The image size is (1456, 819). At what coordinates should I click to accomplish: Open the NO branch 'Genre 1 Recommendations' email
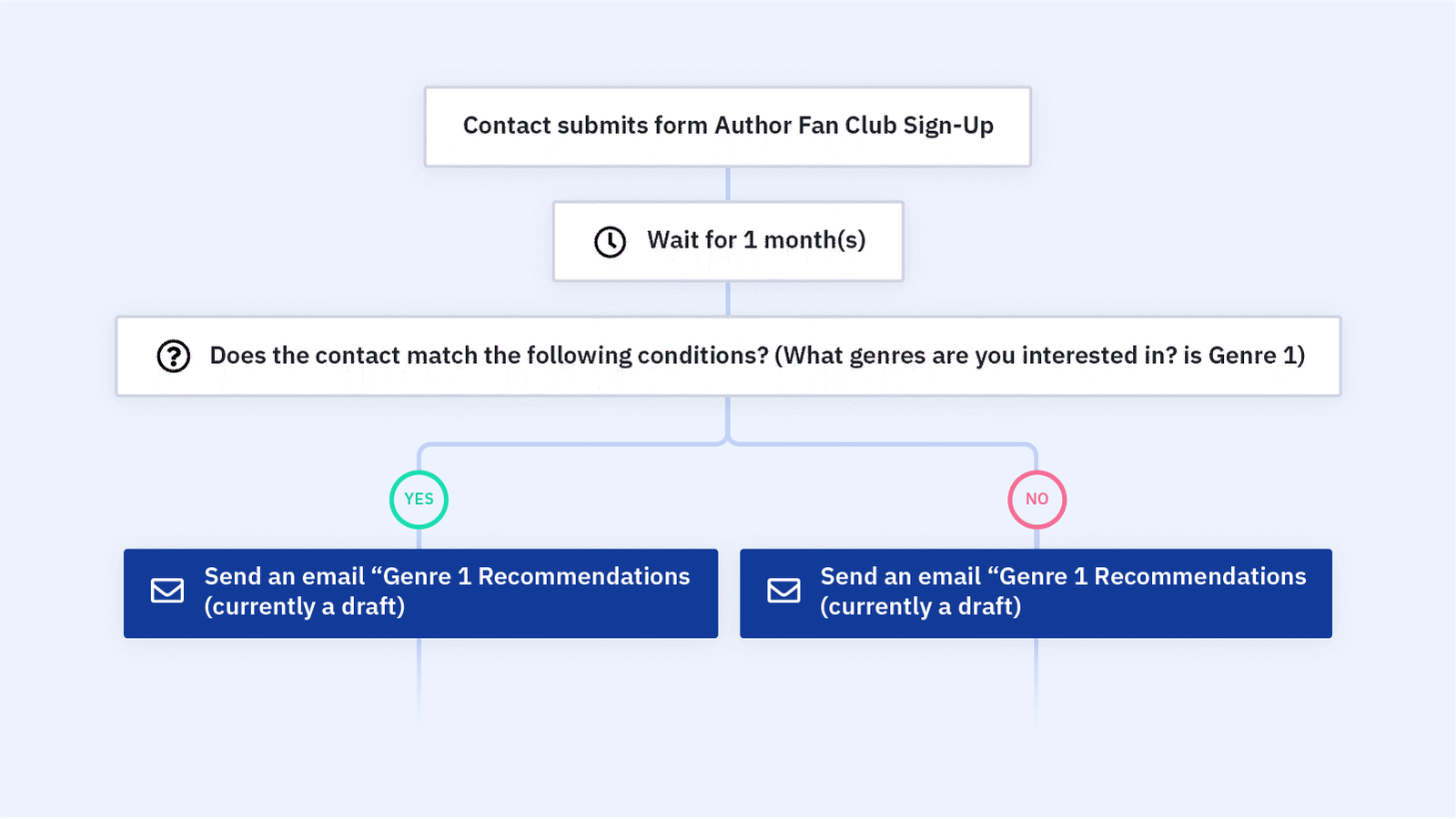tap(1062, 591)
